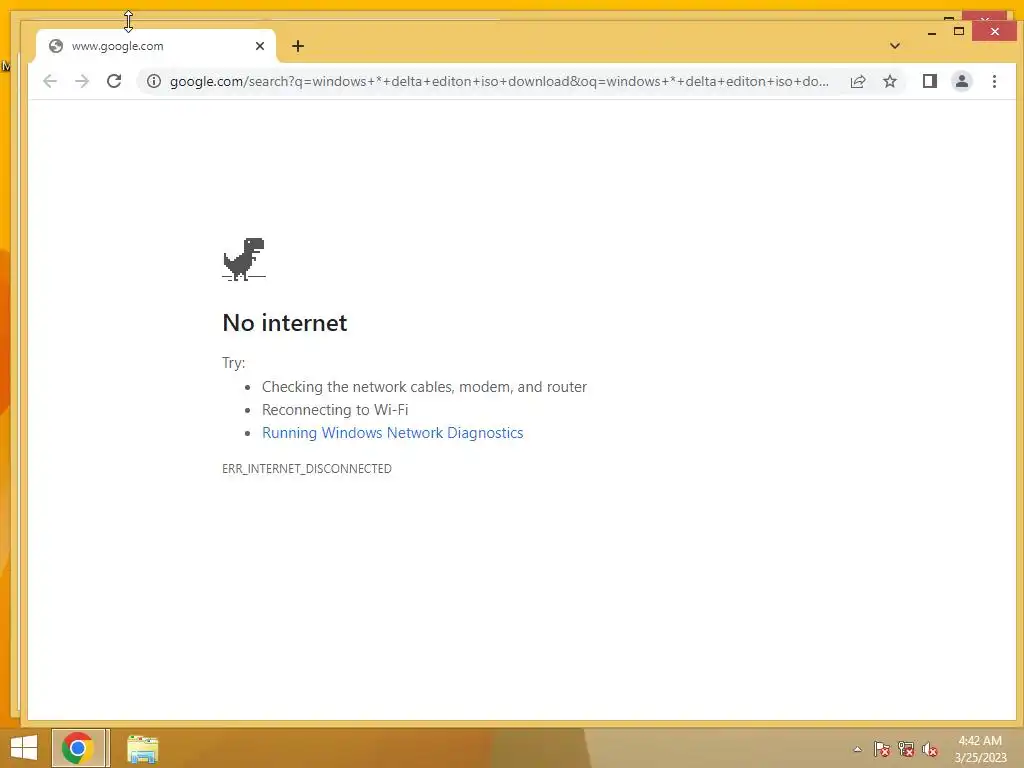Open the Windows Start button

click(x=24, y=748)
